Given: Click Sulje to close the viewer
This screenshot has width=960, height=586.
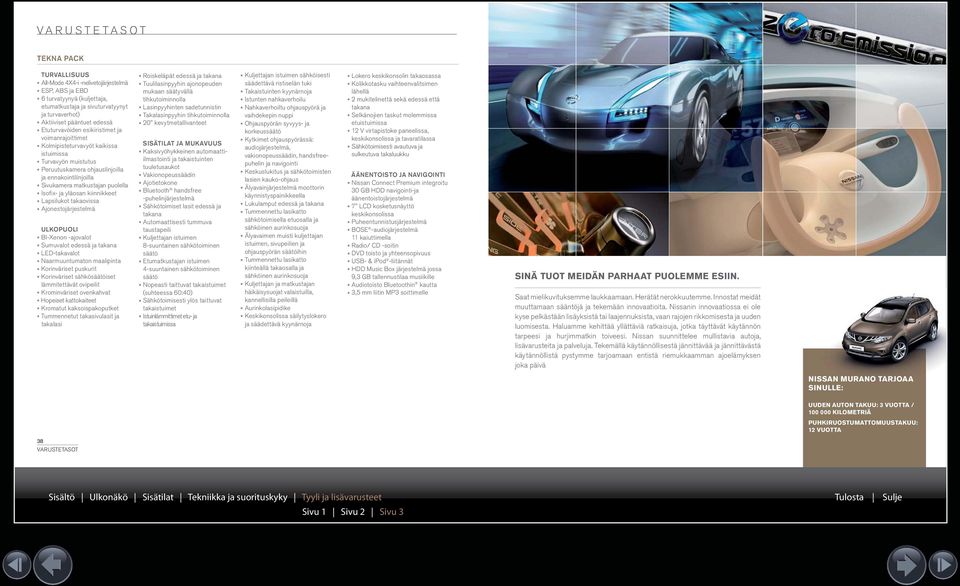Looking at the screenshot, I should point(892,497).
